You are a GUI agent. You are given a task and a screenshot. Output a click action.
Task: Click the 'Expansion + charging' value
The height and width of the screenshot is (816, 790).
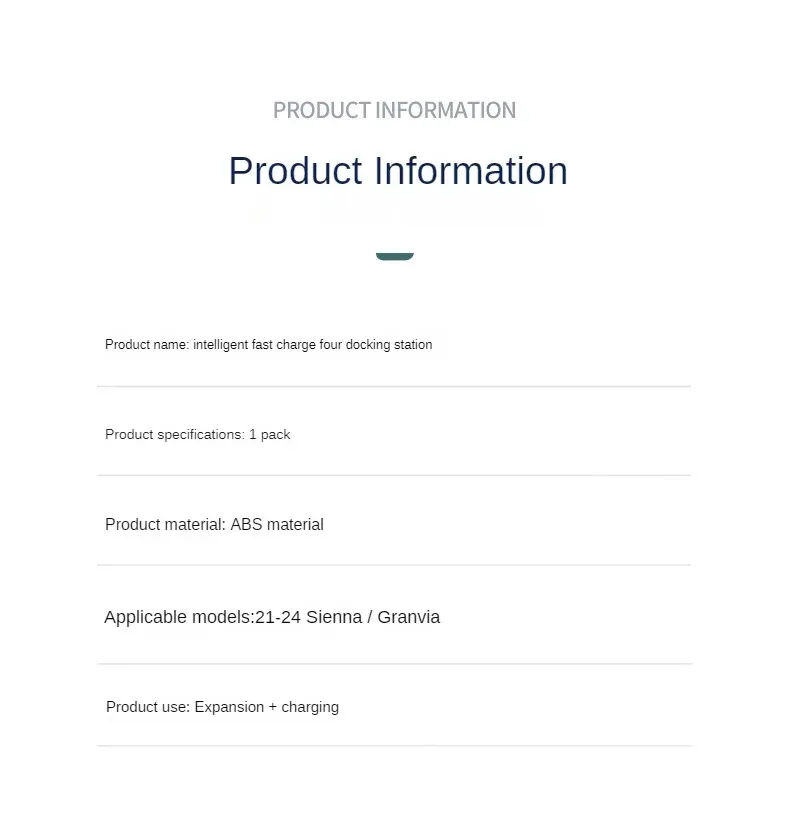click(266, 707)
